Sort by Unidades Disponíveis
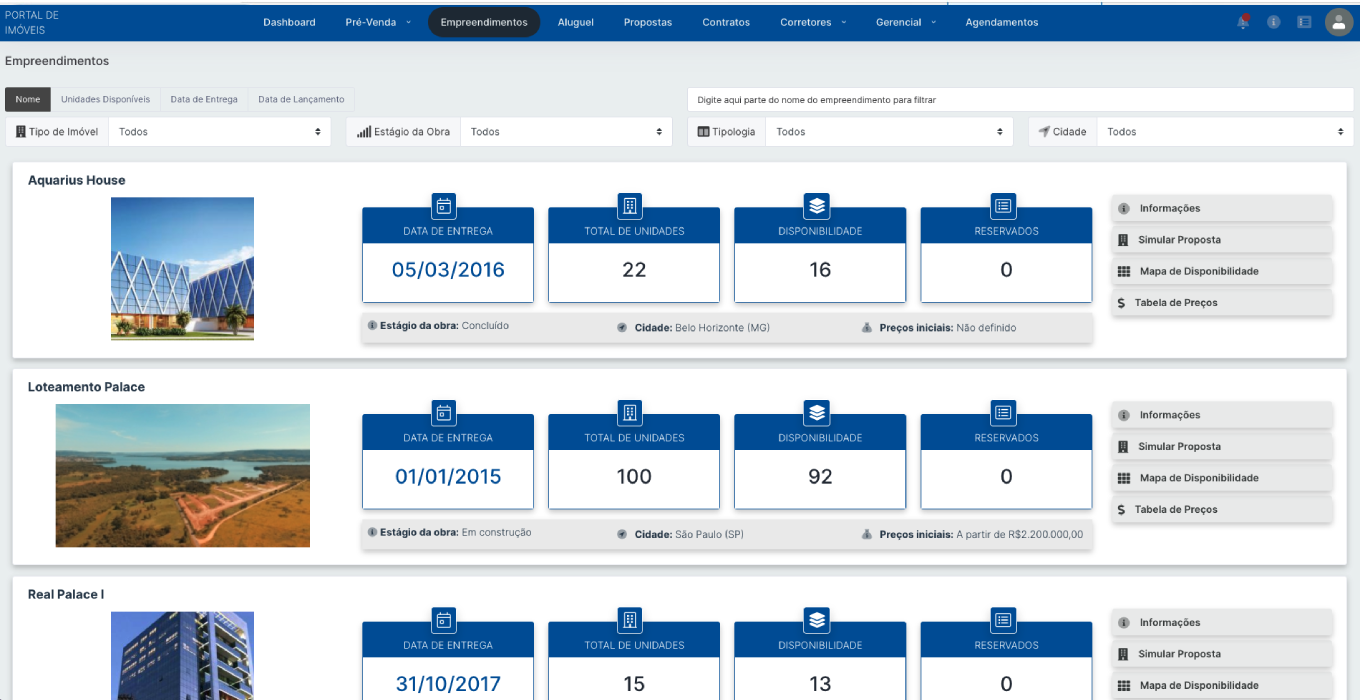1360x700 pixels. pyautogui.click(x=105, y=100)
